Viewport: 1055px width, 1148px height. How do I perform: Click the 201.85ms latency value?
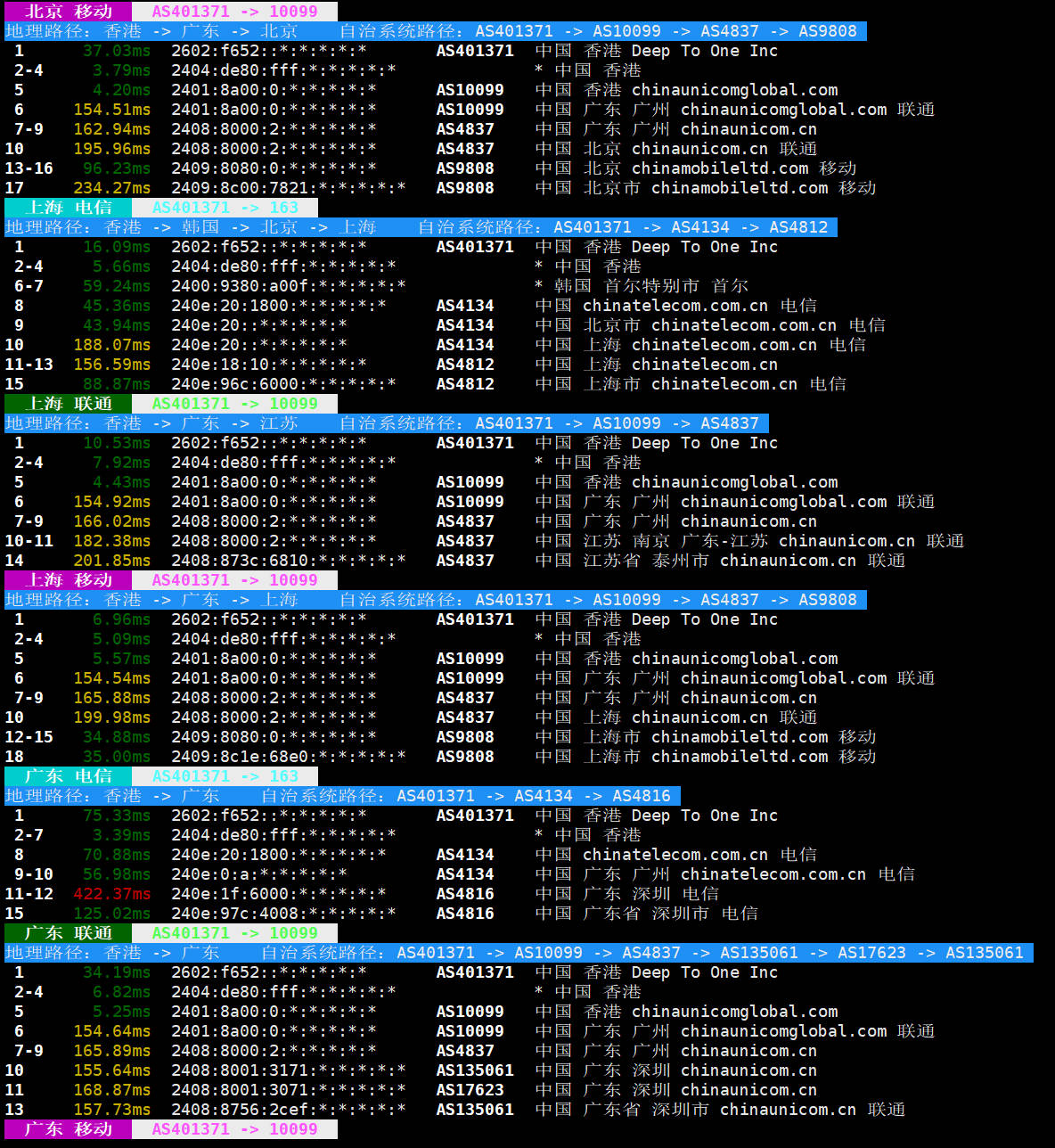pos(111,561)
